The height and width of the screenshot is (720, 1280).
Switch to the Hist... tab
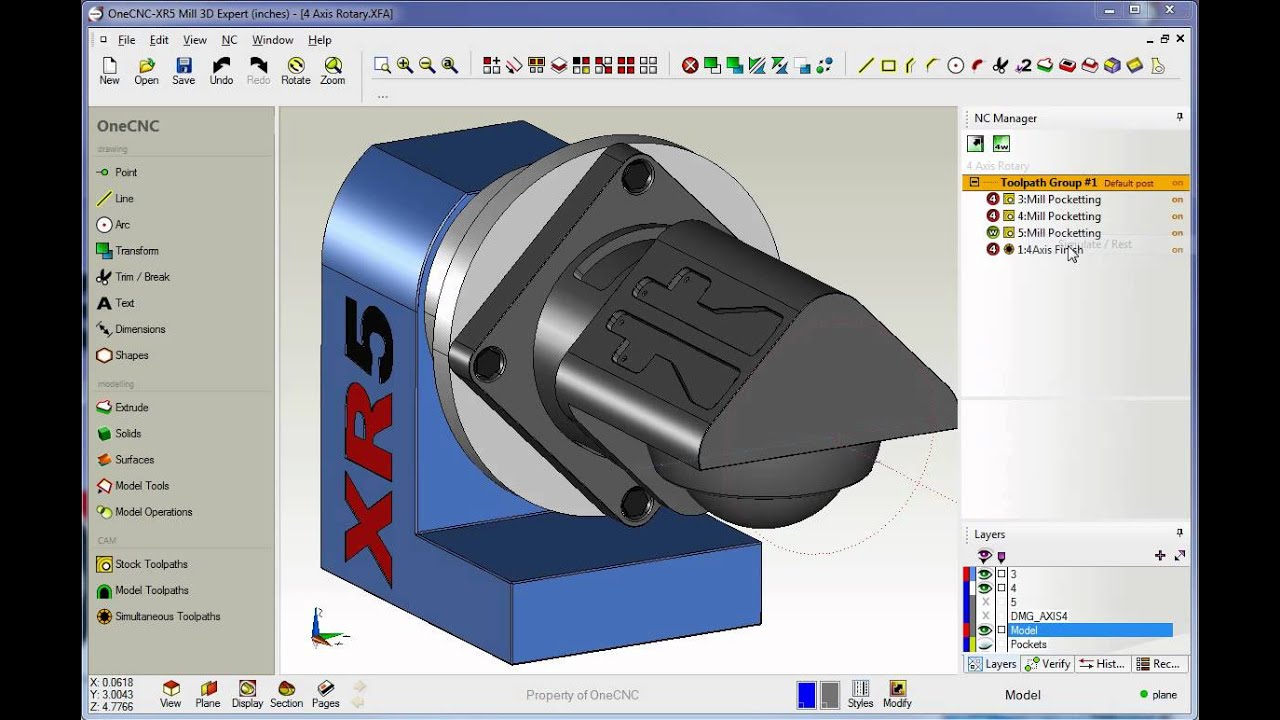(1102, 664)
